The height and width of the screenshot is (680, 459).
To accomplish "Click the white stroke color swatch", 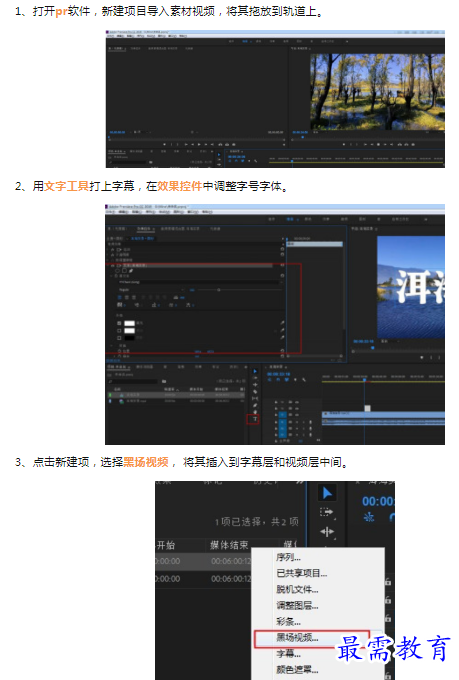I will pyautogui.click(x=129, y=330).
